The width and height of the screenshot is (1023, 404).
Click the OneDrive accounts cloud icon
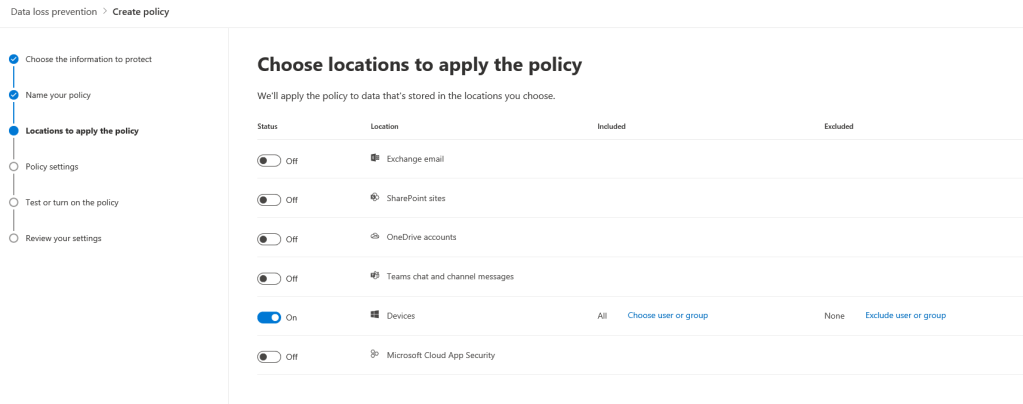tap(374, 237)
